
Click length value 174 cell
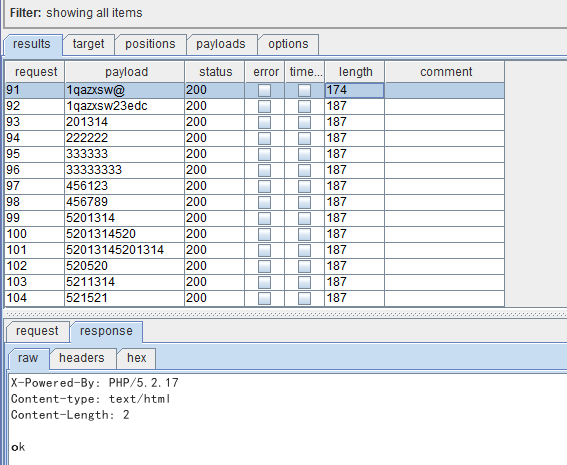pyautogui.click(x=354, y=90)
